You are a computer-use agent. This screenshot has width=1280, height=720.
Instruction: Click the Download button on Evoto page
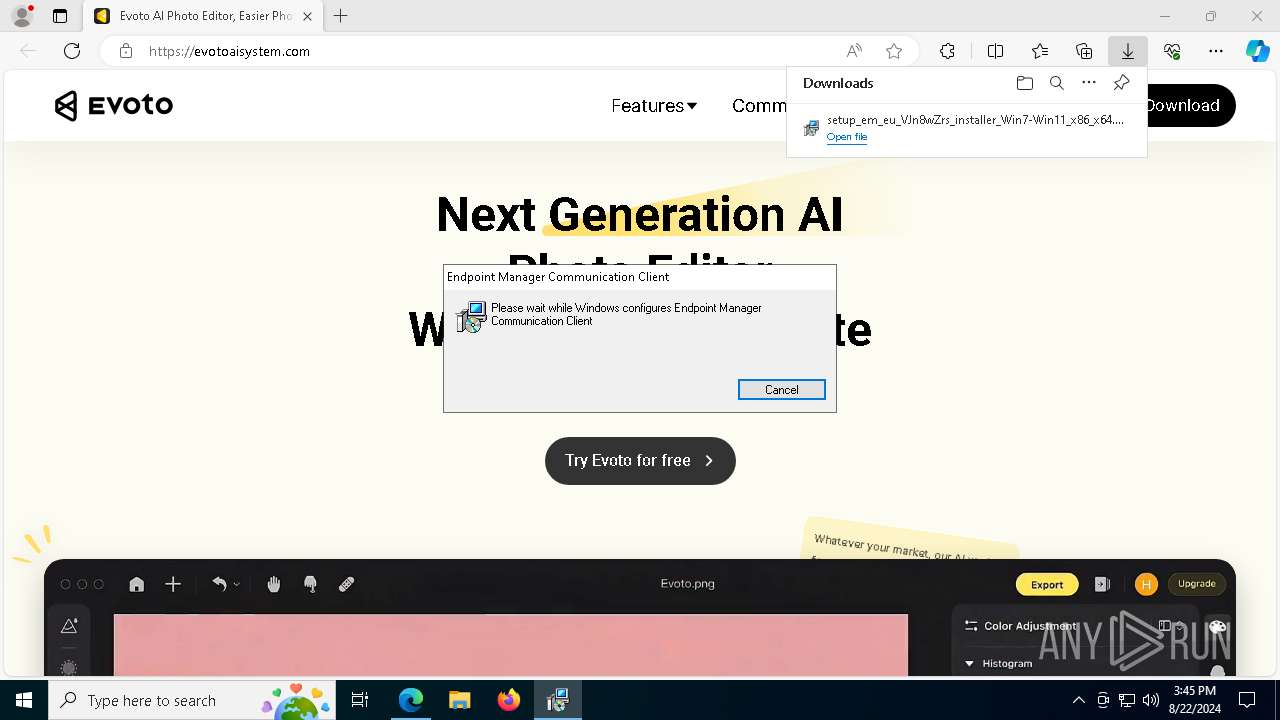[1190, 105]
